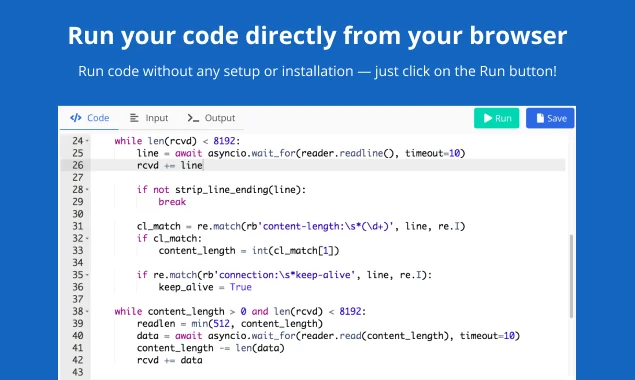Open the Output tab

coord(211,118)
